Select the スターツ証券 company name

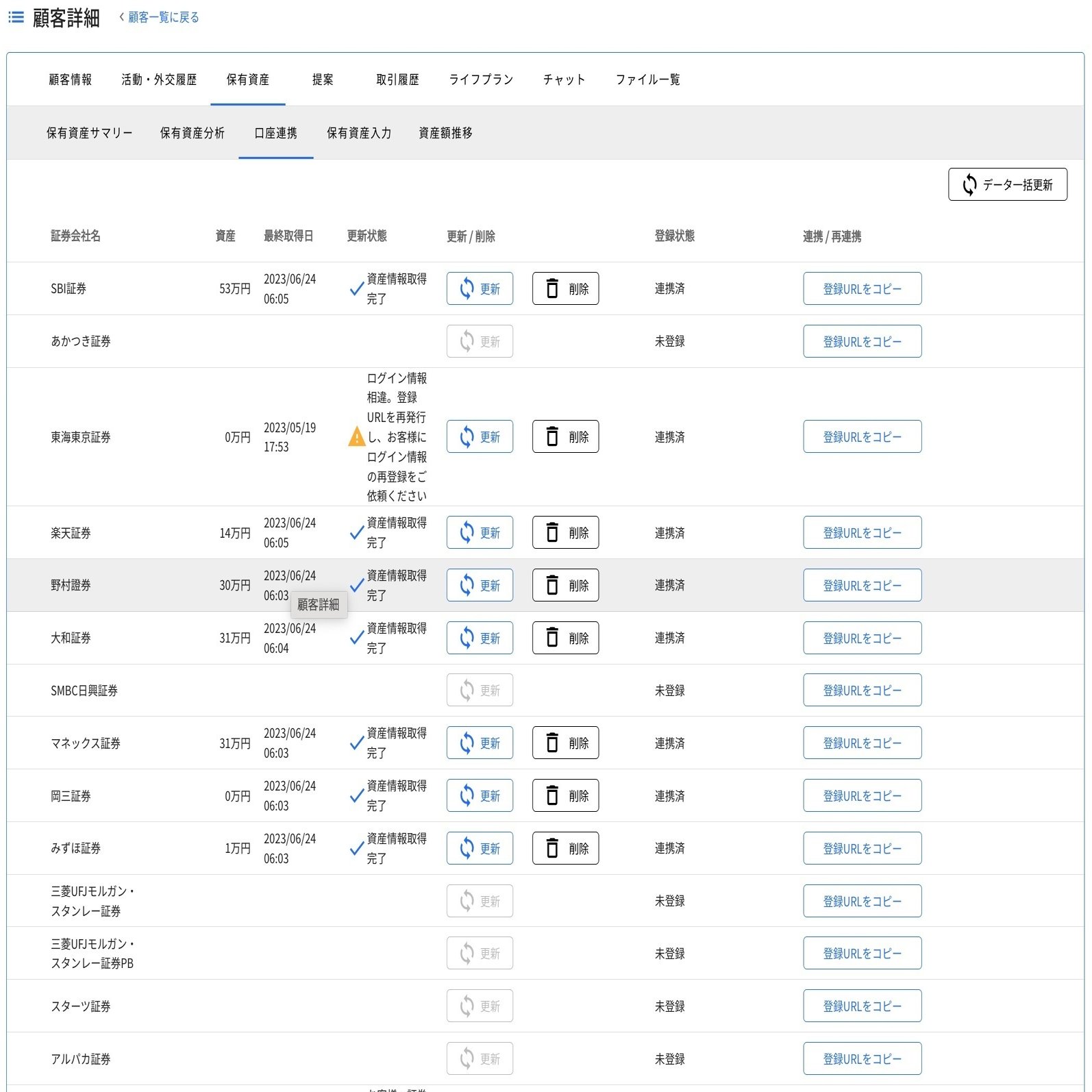pyautogui.click(x=81, y=1006)
